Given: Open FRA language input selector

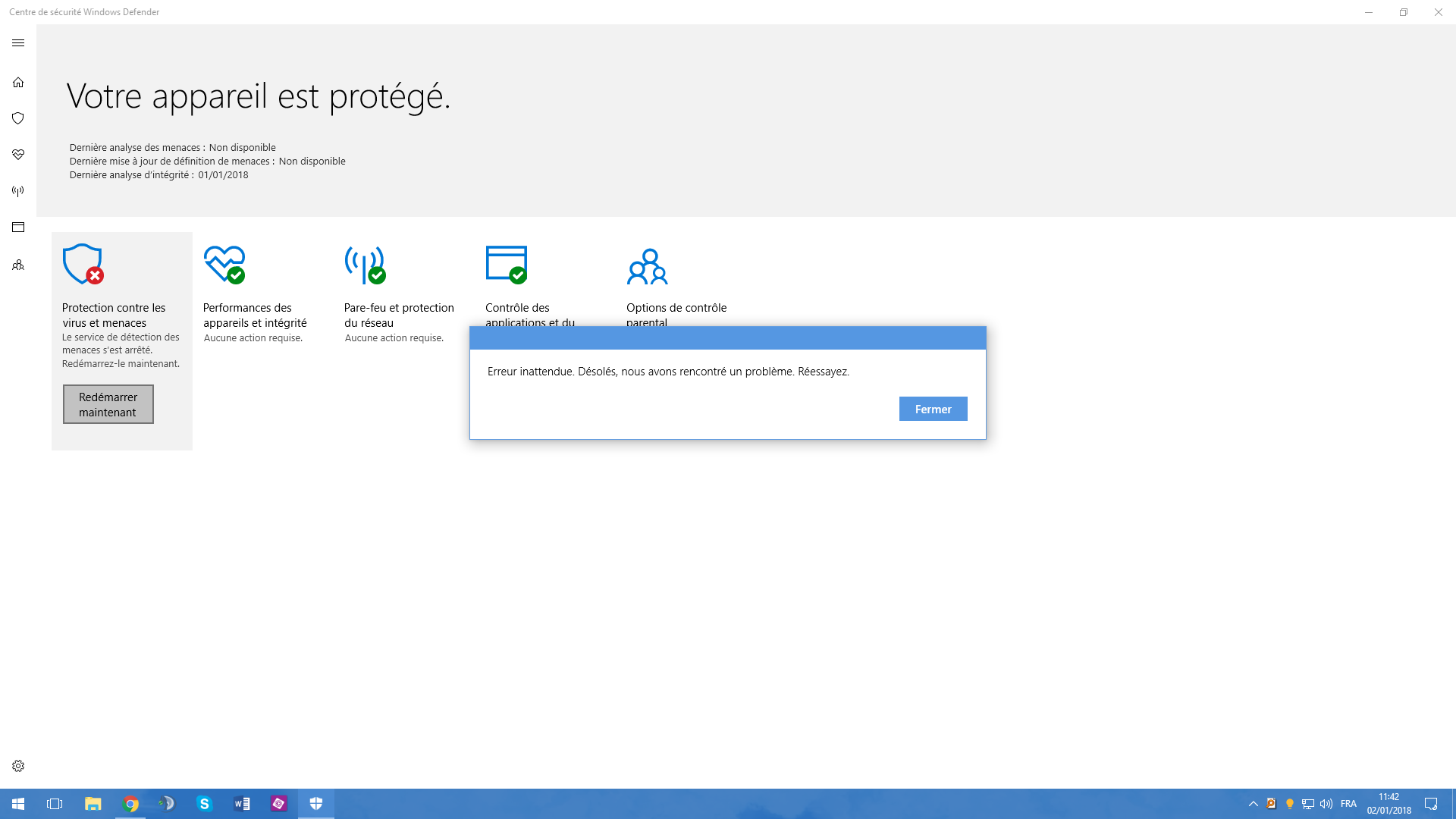Looking at the screenshot, I should [1348, 804].
